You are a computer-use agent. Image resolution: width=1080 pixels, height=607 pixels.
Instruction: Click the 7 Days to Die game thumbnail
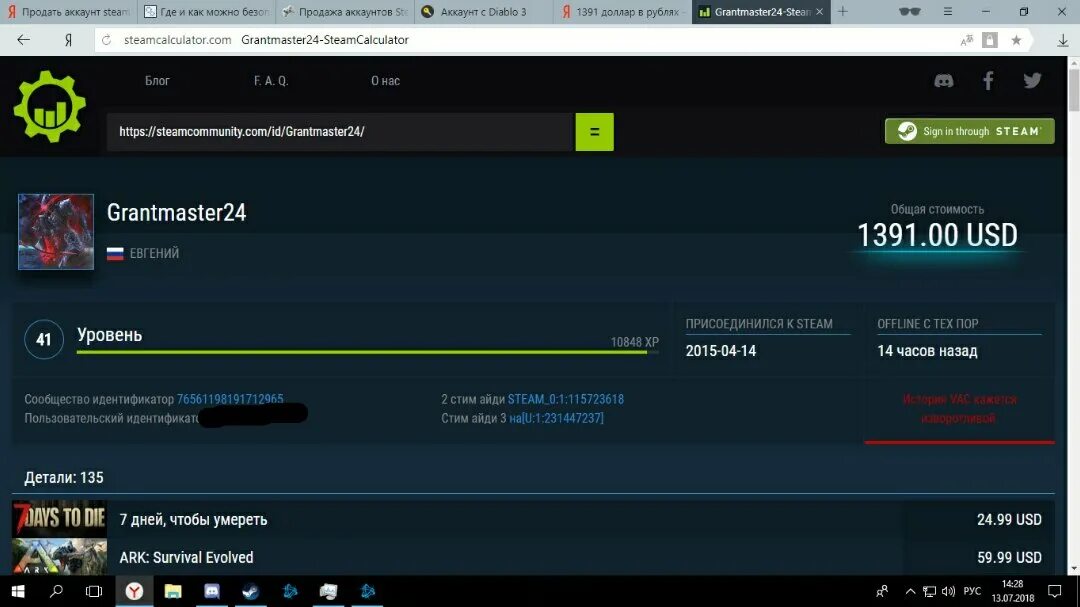(59, 519)
